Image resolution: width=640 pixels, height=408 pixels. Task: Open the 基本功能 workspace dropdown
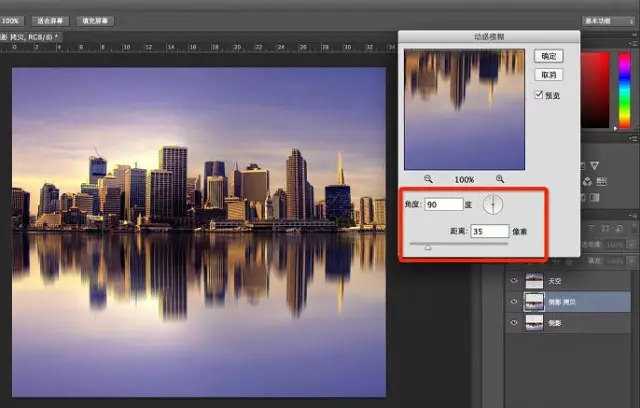[609, 20]
